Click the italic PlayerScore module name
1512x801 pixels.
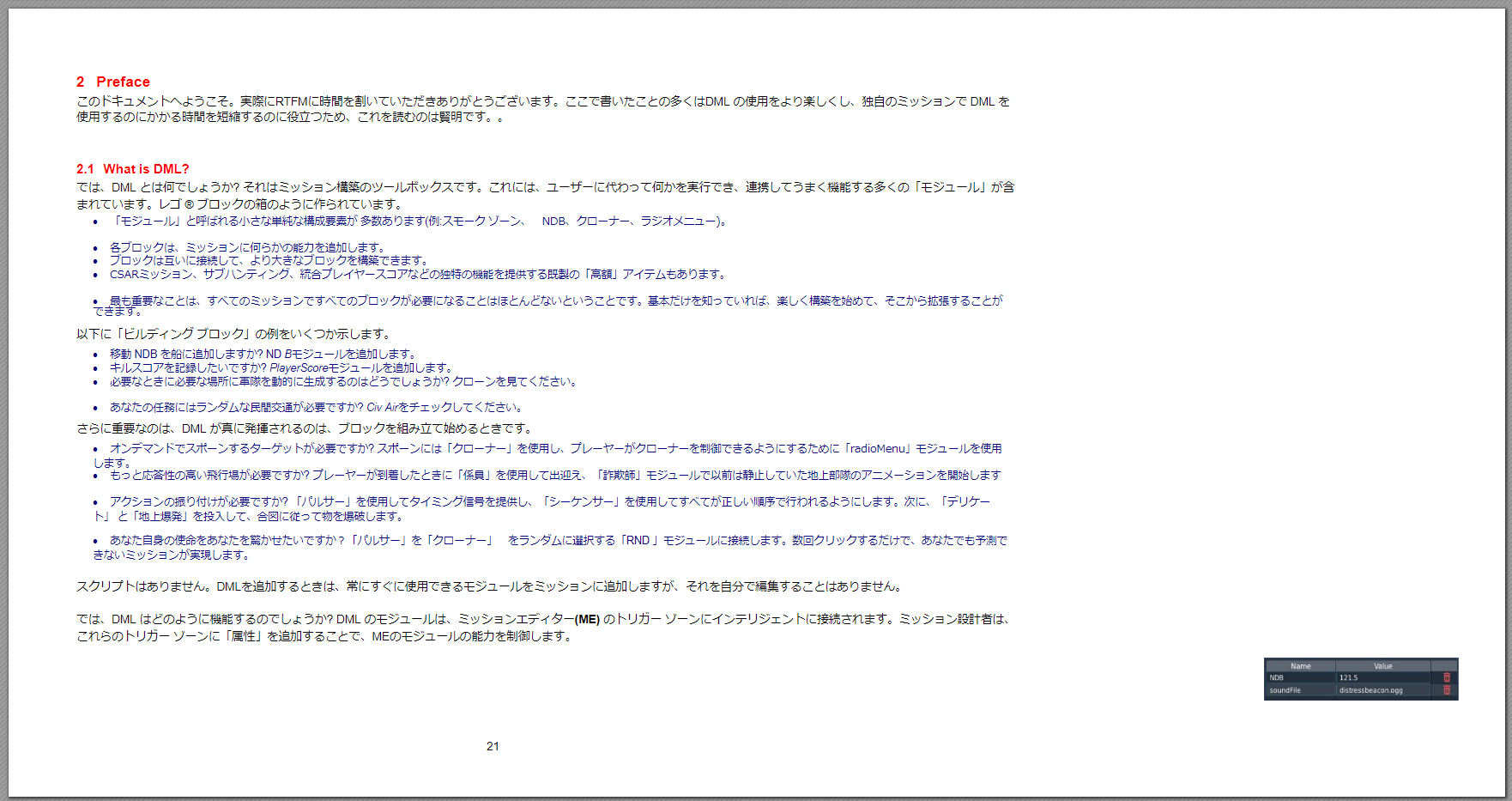click(299, 367)
